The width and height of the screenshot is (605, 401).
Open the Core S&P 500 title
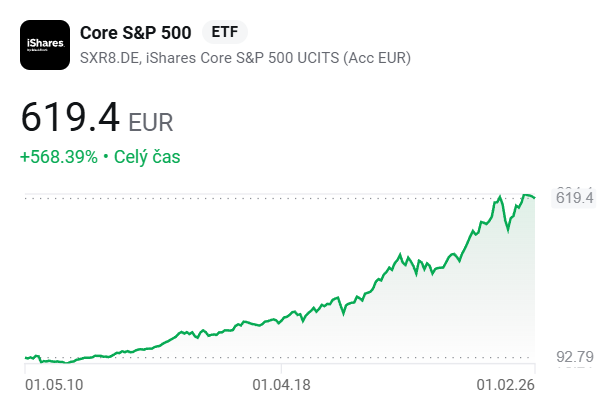[x=135, y=32]
